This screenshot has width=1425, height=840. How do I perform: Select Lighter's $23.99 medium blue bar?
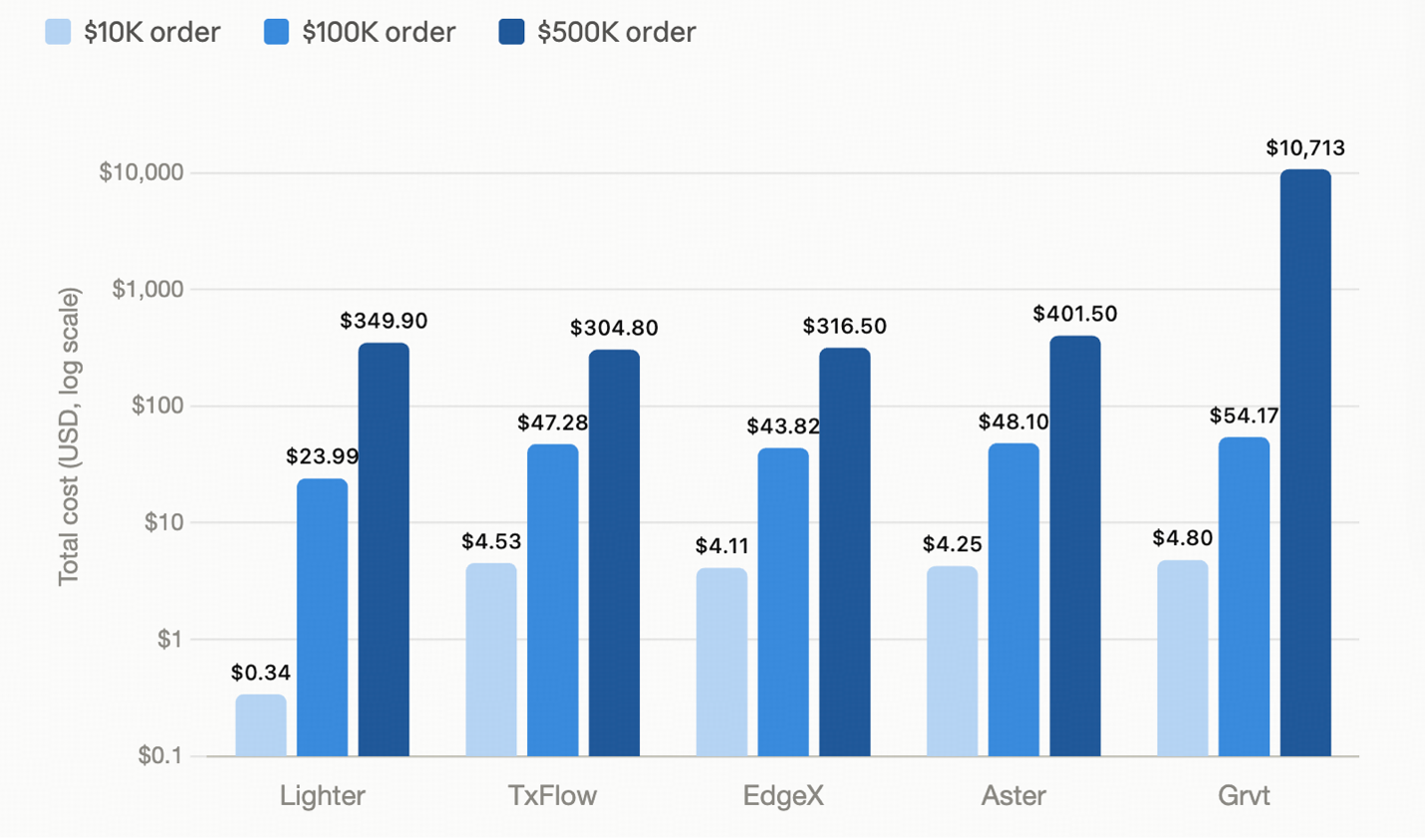click(x=323, y=618)
